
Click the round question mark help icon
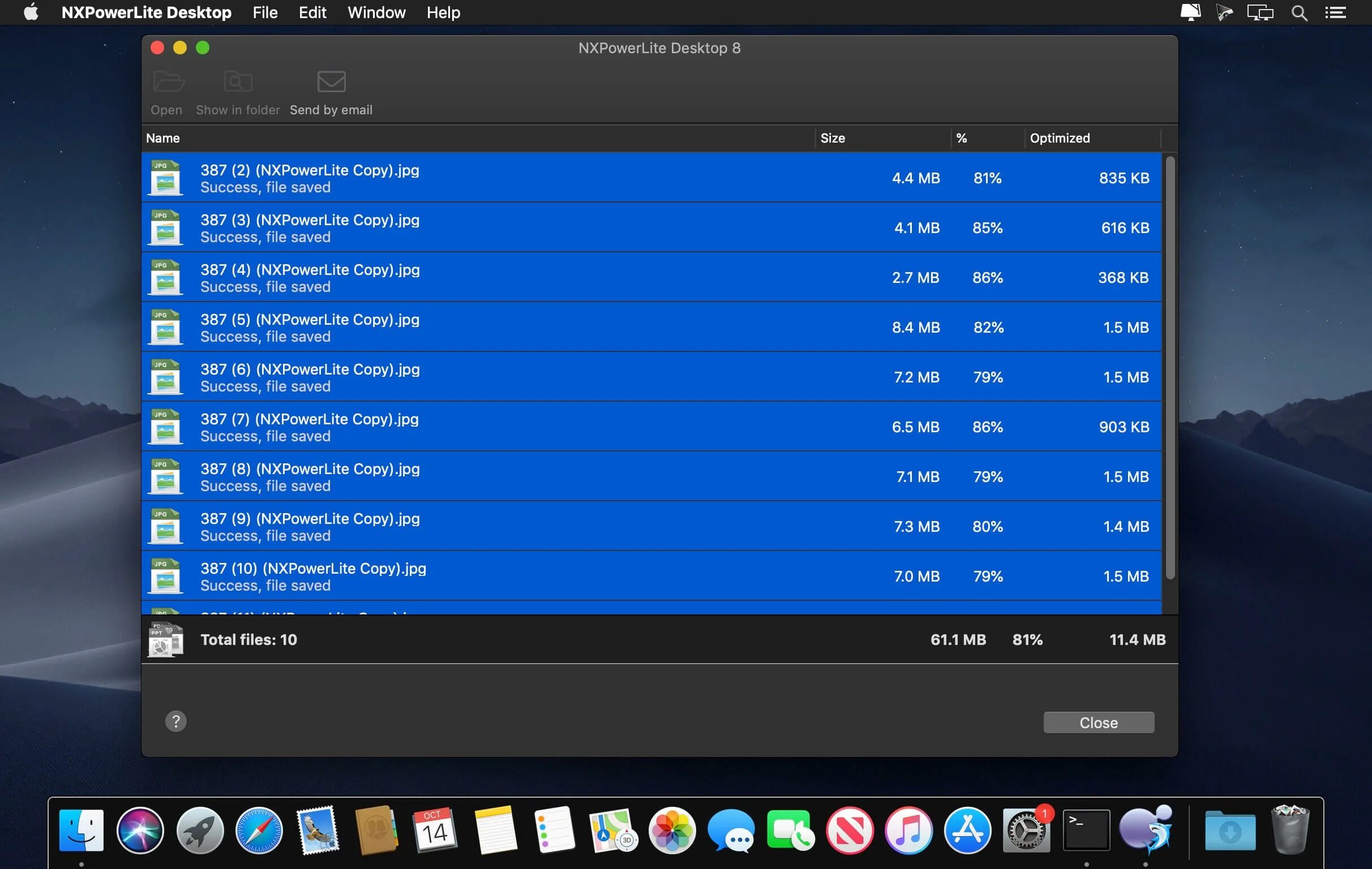(x=176, y=721)
